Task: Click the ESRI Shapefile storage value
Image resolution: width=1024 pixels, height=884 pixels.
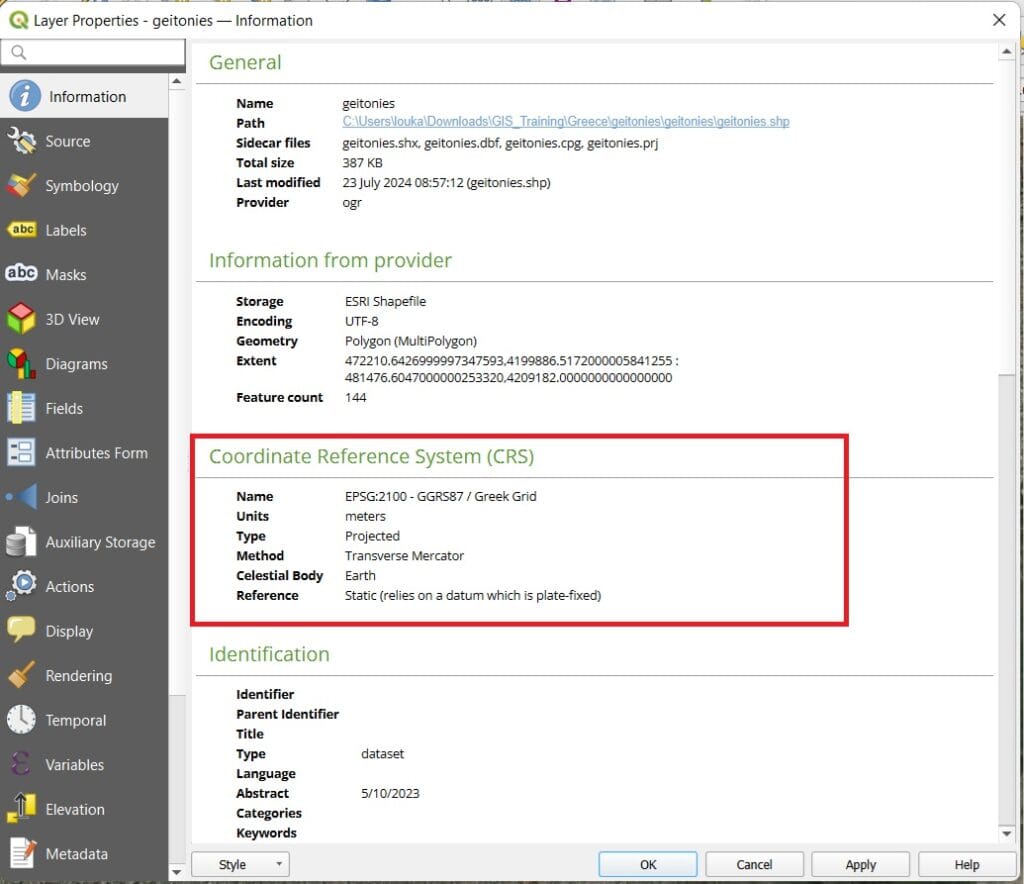Action: click(x=385, y=302)
